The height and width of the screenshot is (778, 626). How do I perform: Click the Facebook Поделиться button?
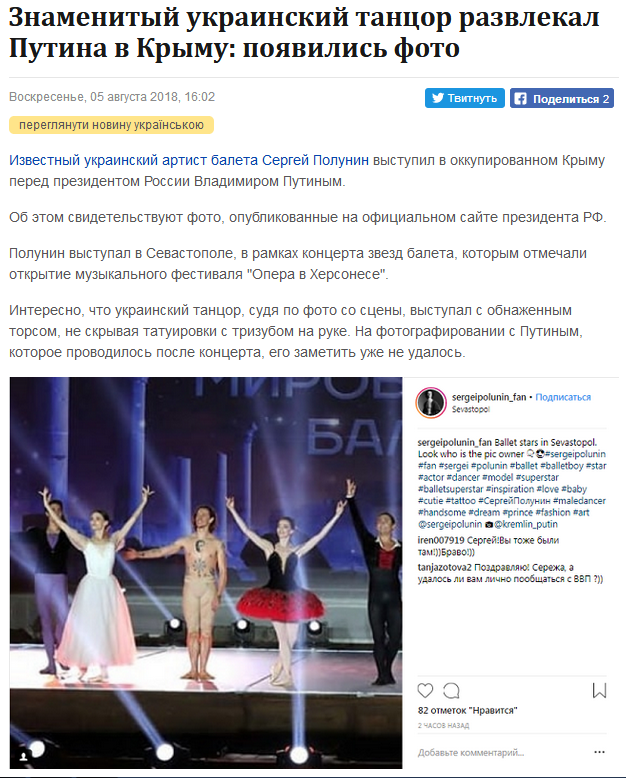[x=562, y=99]
